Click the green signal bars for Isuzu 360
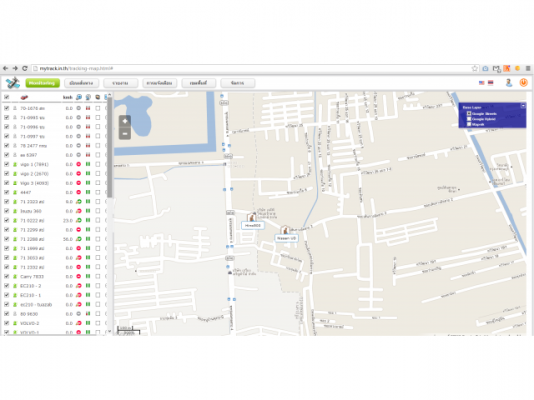Viewport: 534px width, 400px height. coord(88,211)
